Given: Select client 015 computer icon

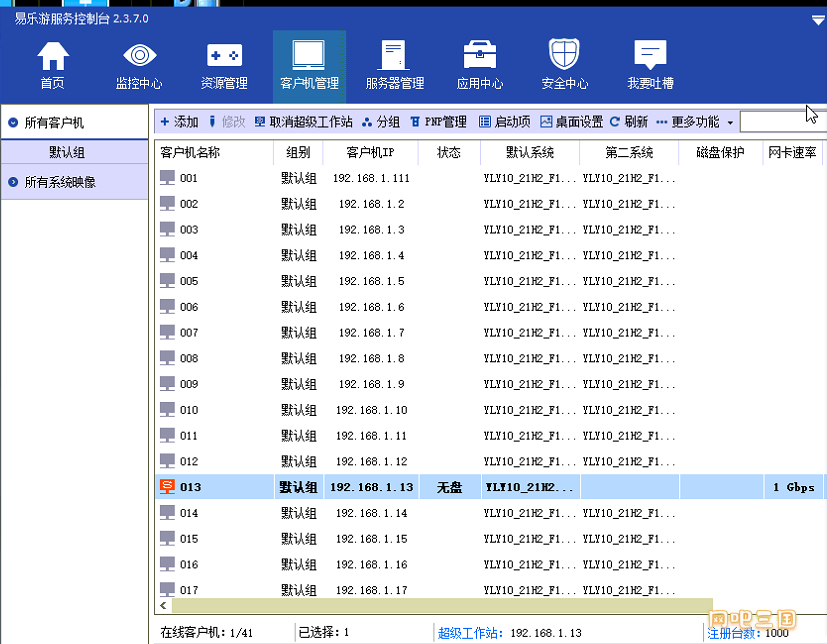Looking at the screenshot, I should 167,539.
